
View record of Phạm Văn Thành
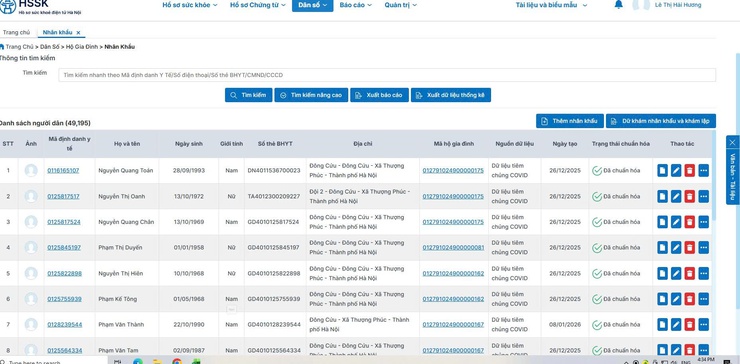click(x=662, y=324)
